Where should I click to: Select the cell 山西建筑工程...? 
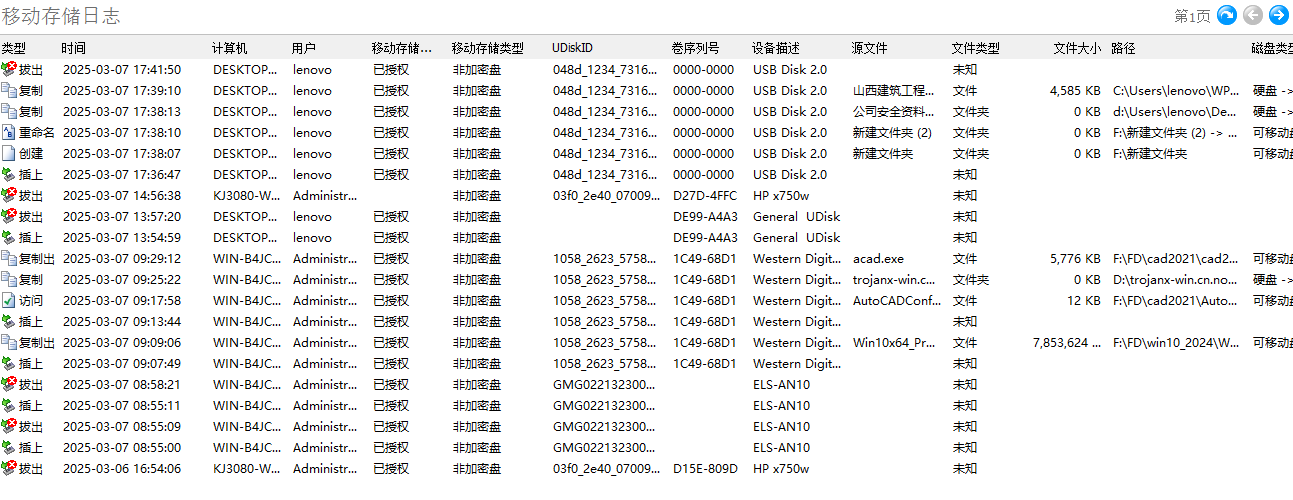(x=894, y=90)
